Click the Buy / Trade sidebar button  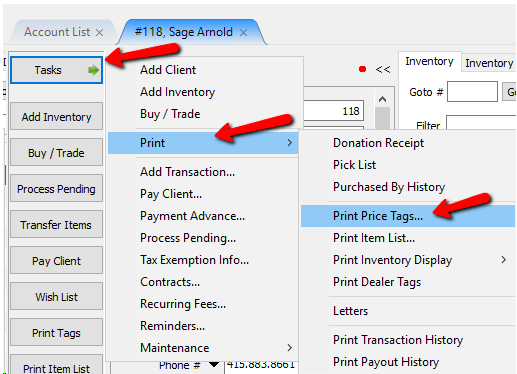tap(56, 152)
